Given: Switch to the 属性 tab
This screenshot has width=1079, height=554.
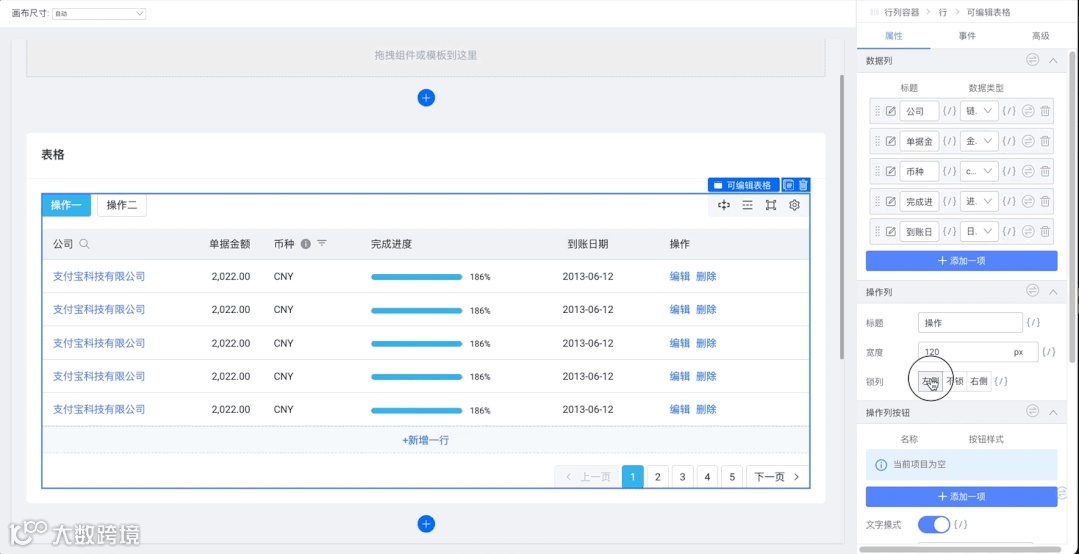Looking at the screenshot, I should click(x=893, y=36).
